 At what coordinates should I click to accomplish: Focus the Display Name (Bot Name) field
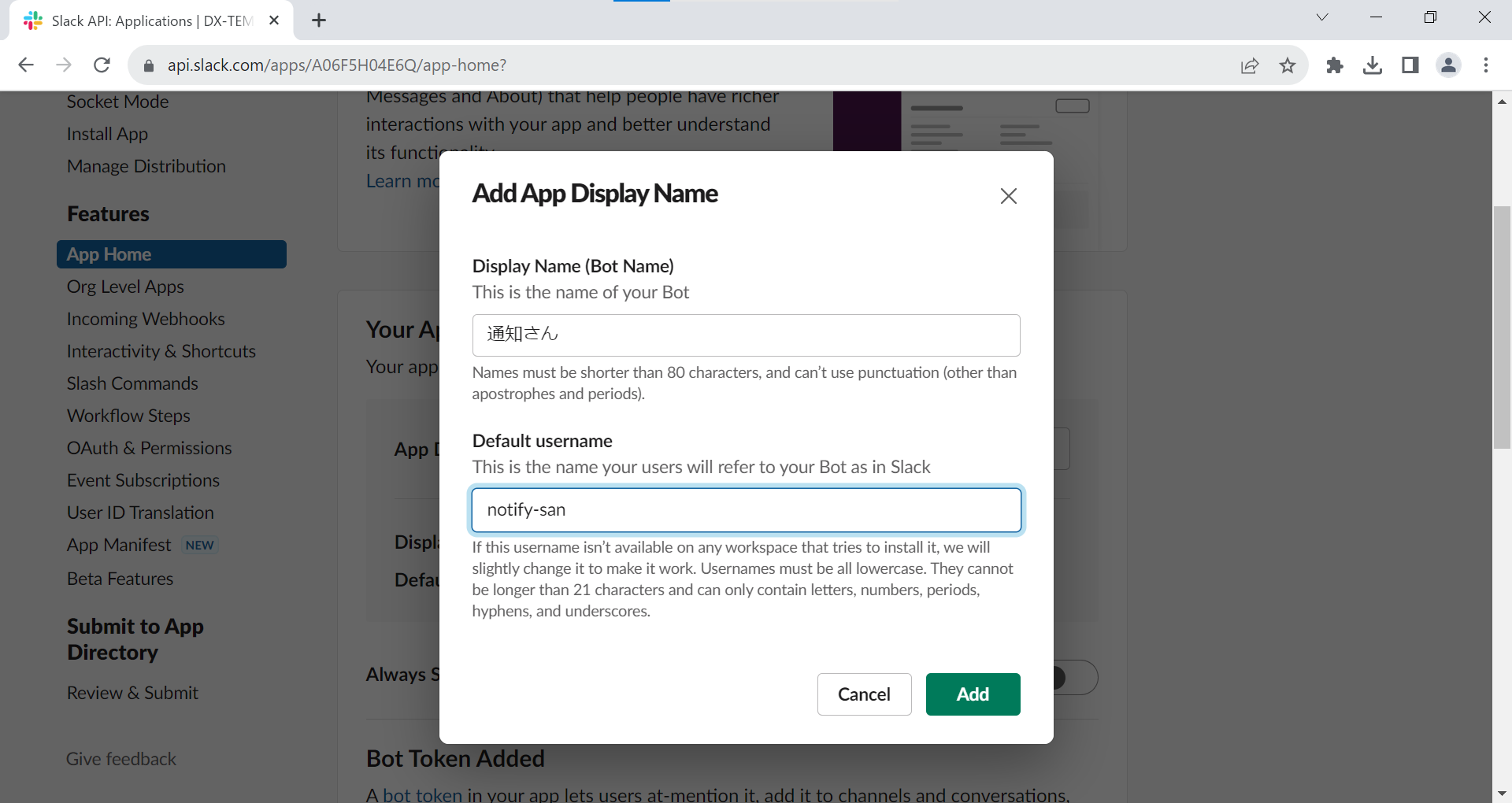click(x=746, y=335)
